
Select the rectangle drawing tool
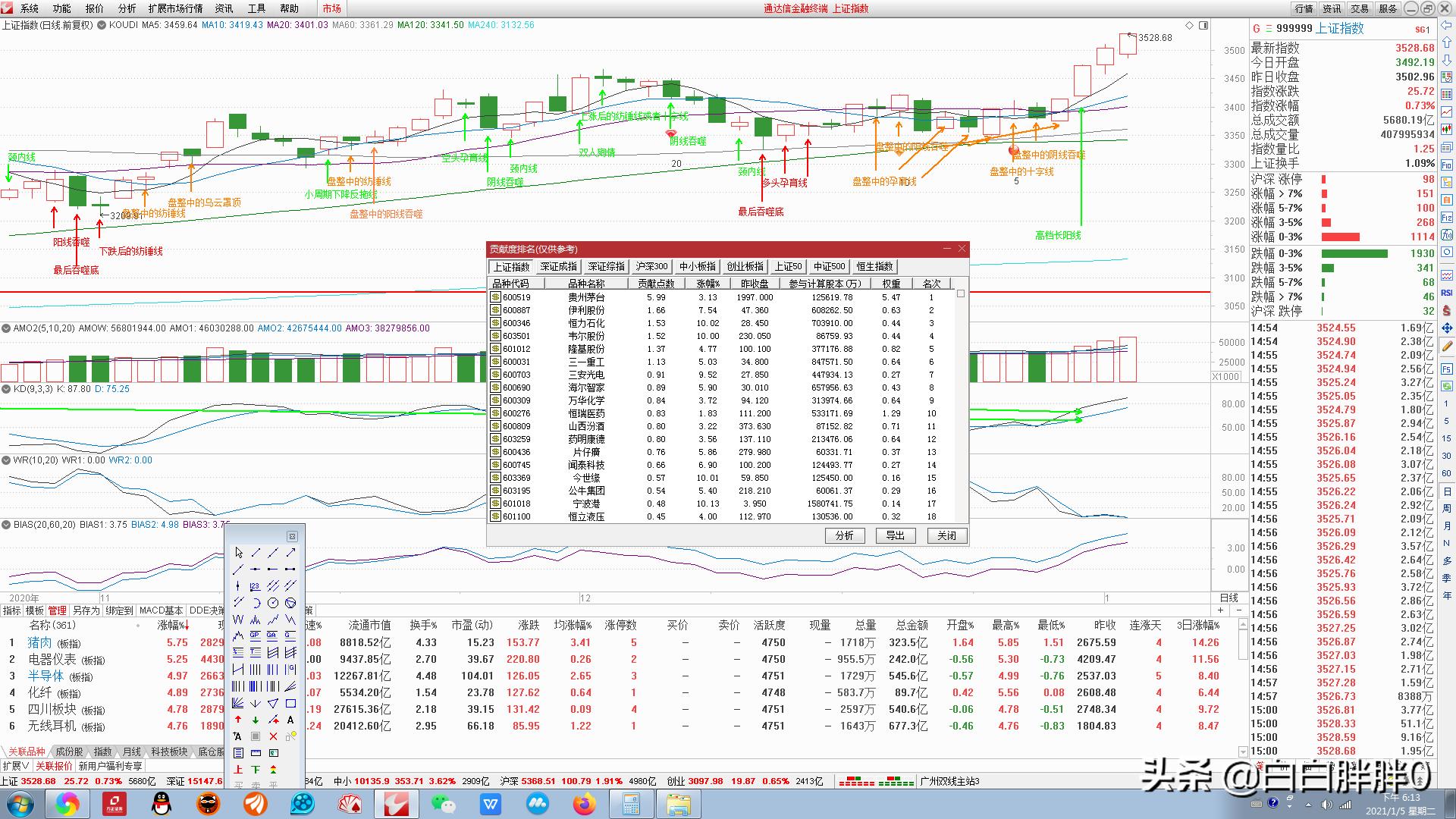pos(290,703)
